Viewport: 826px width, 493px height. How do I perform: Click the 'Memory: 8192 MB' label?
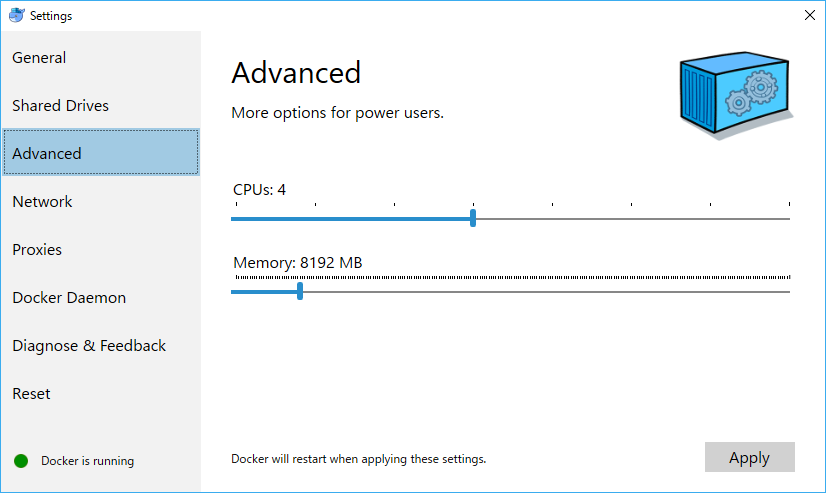click(298, 262)
